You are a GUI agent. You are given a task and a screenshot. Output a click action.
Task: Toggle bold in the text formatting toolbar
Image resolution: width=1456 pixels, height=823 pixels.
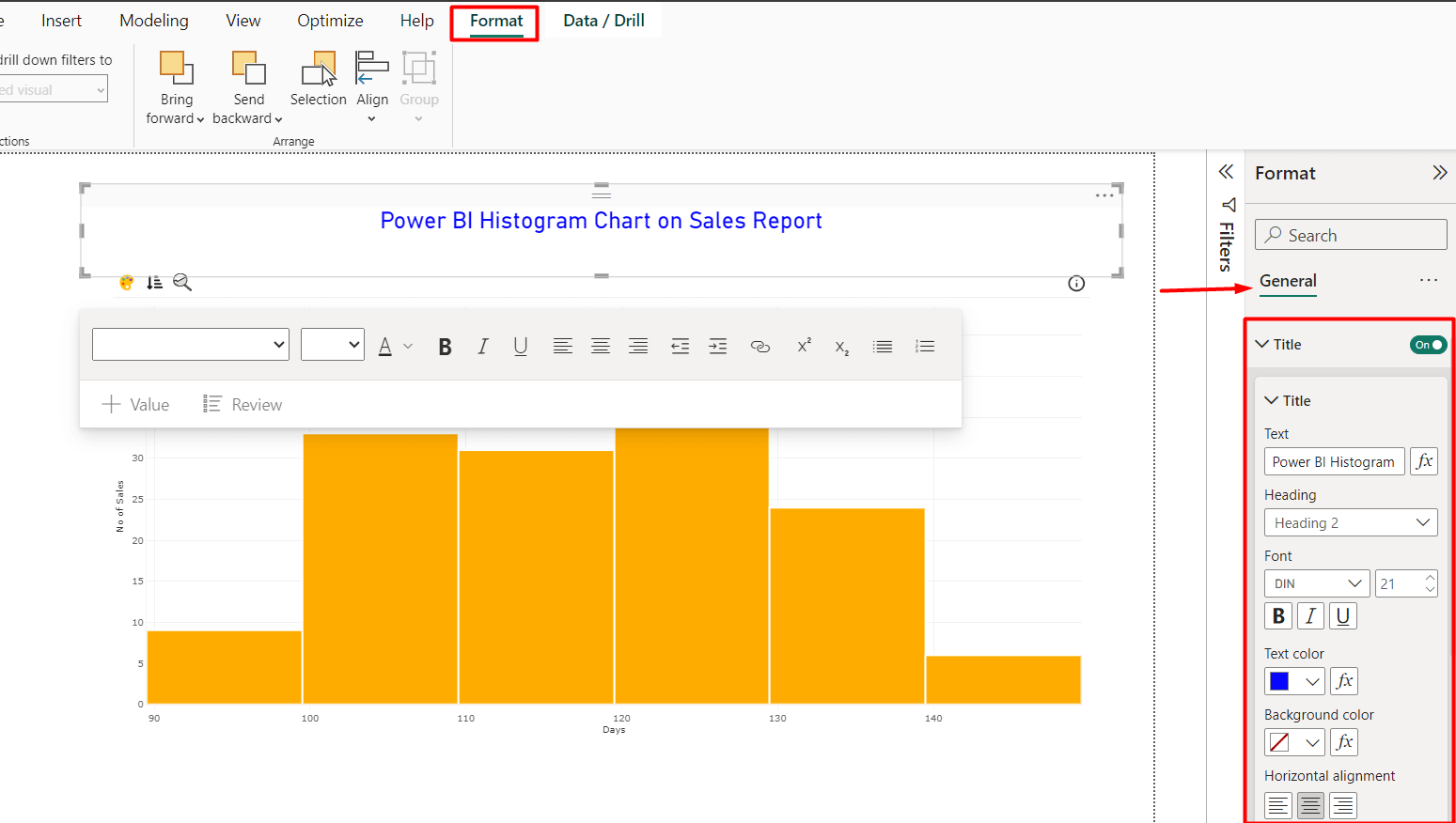(x=444, y=346)
